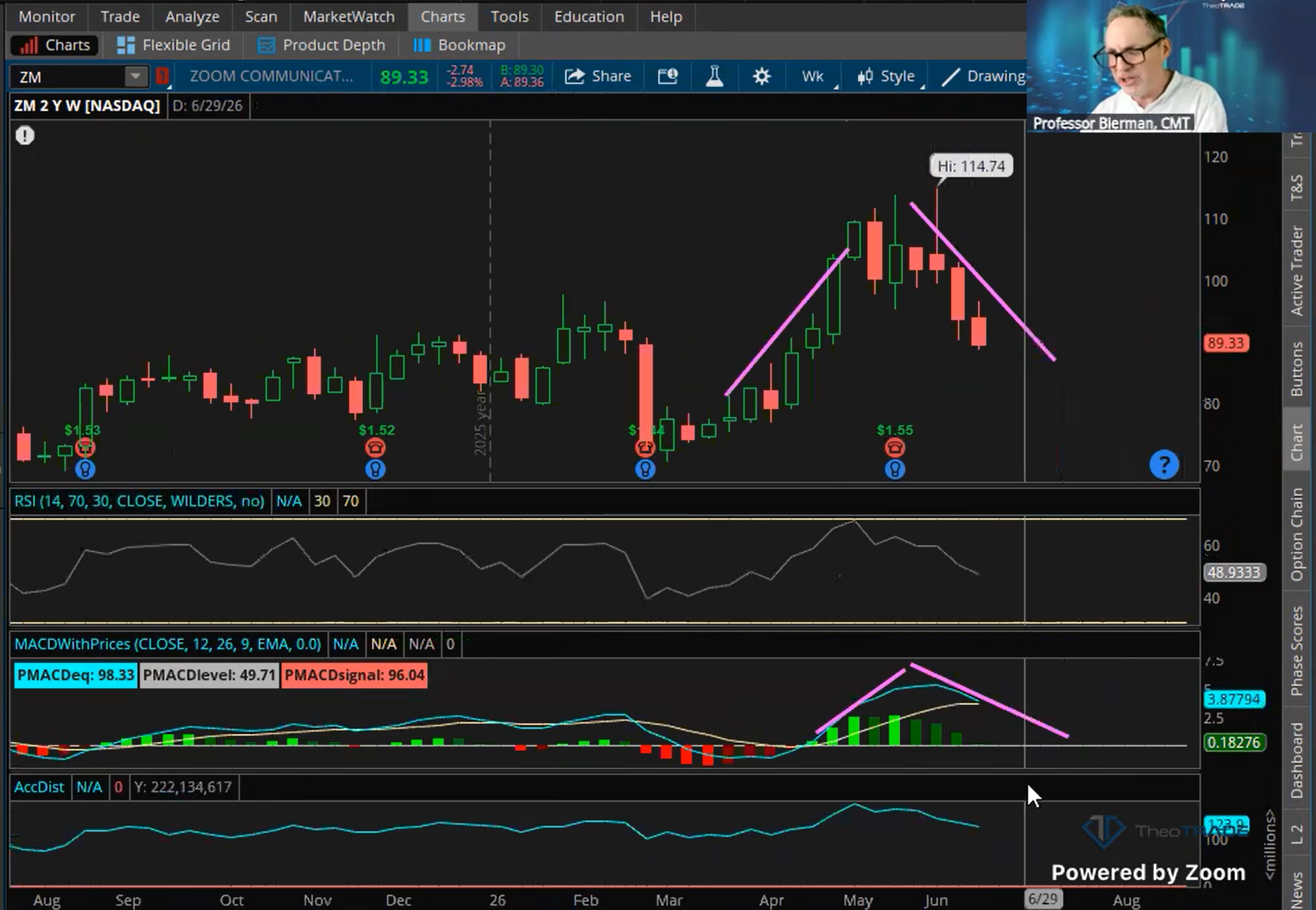Click the early March earnings phone icon

coord(645,448)
